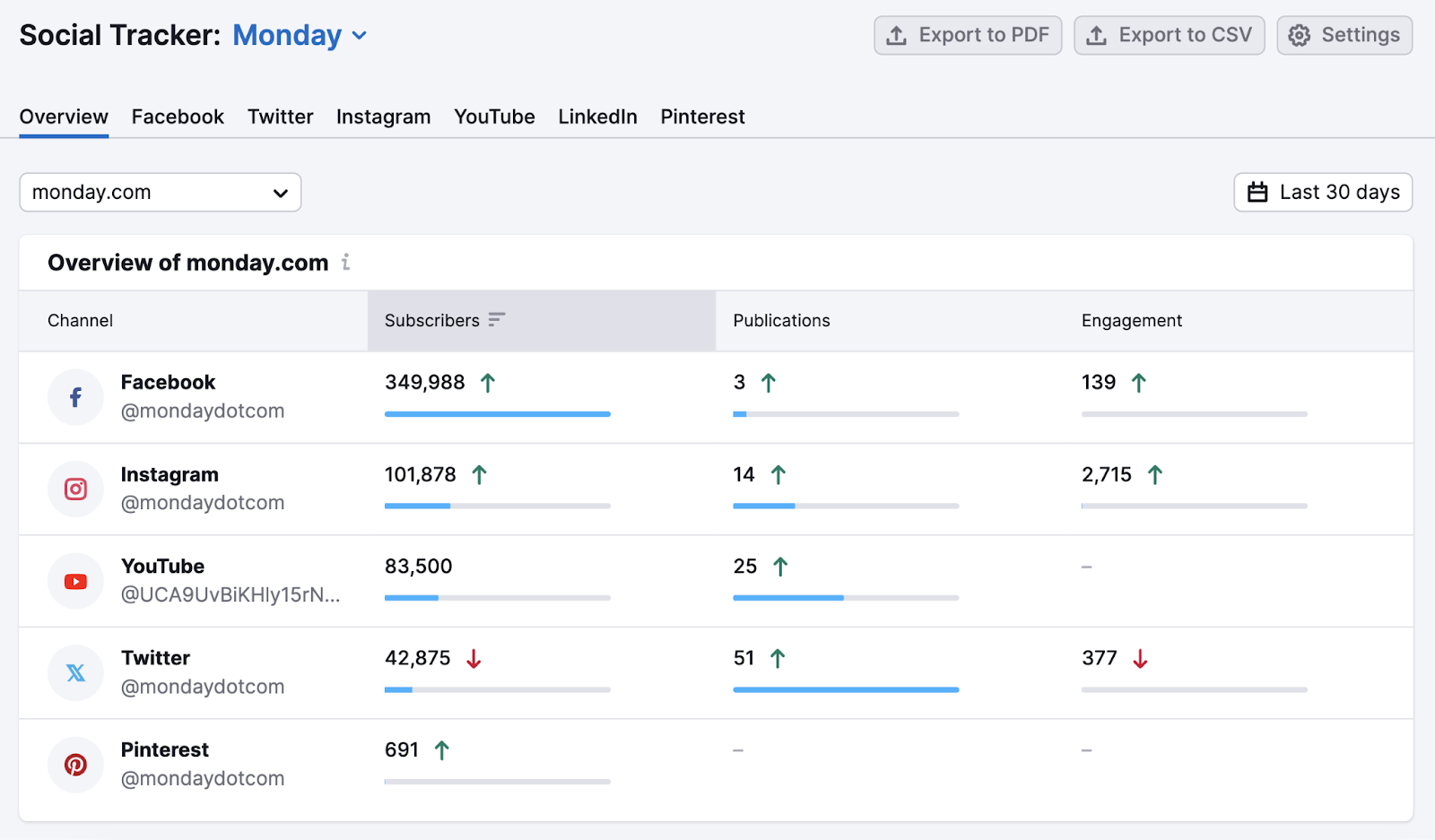Click the Export to CSV button

[1169, 35]
